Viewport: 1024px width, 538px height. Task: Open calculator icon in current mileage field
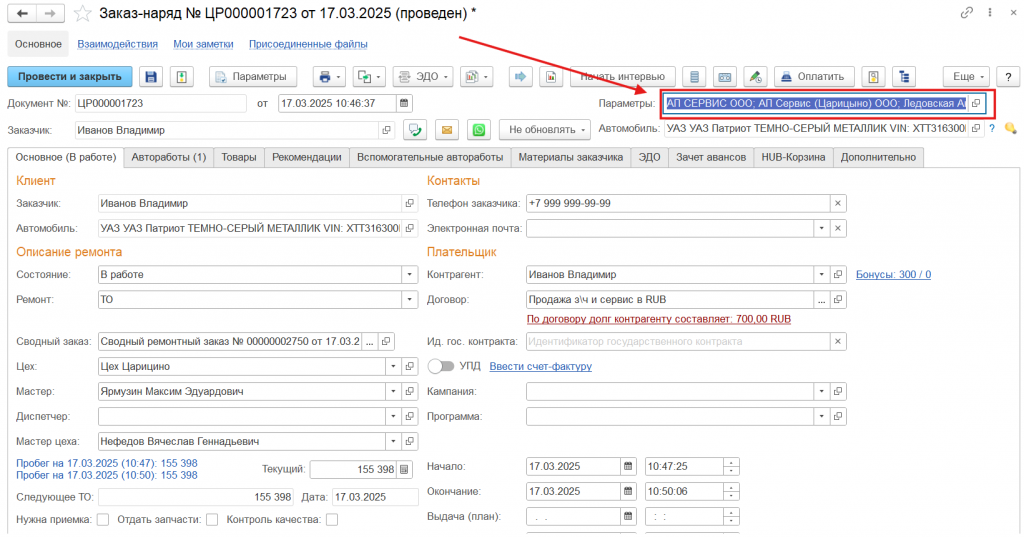tap(404, 469)
